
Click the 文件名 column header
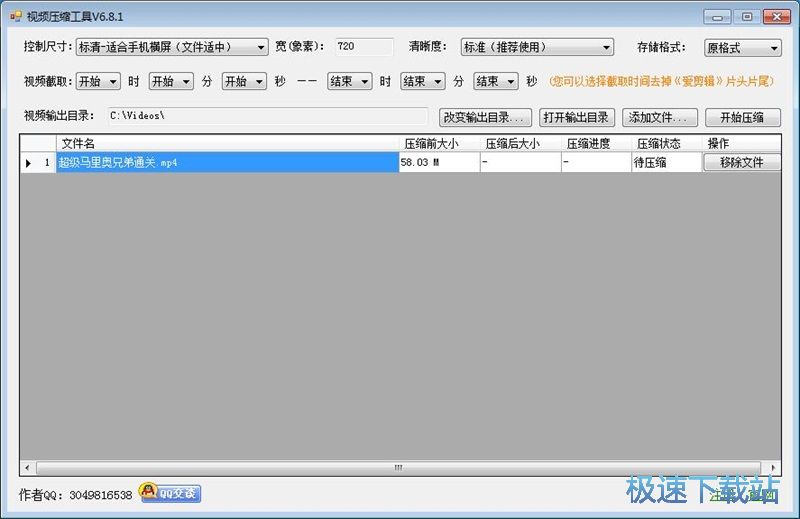tap(228, 143)
